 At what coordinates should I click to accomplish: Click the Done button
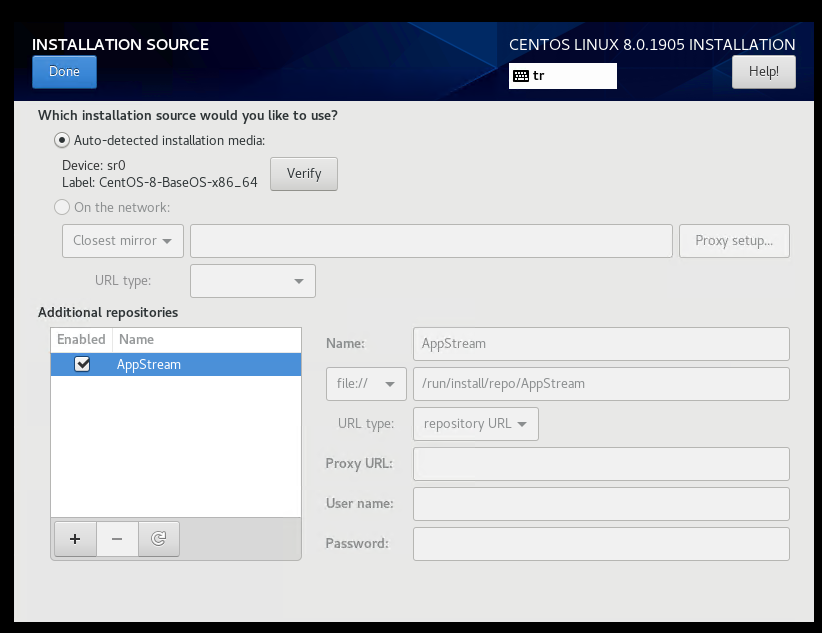tap(64, 72)
